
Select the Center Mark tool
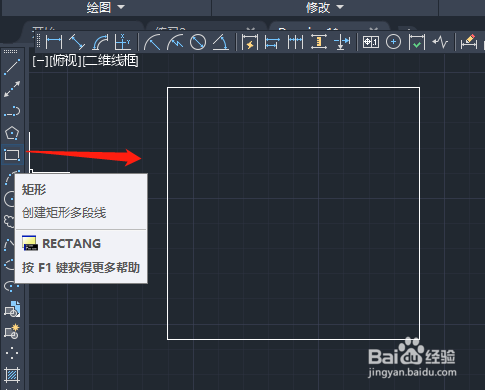click(x=394, y=42)
